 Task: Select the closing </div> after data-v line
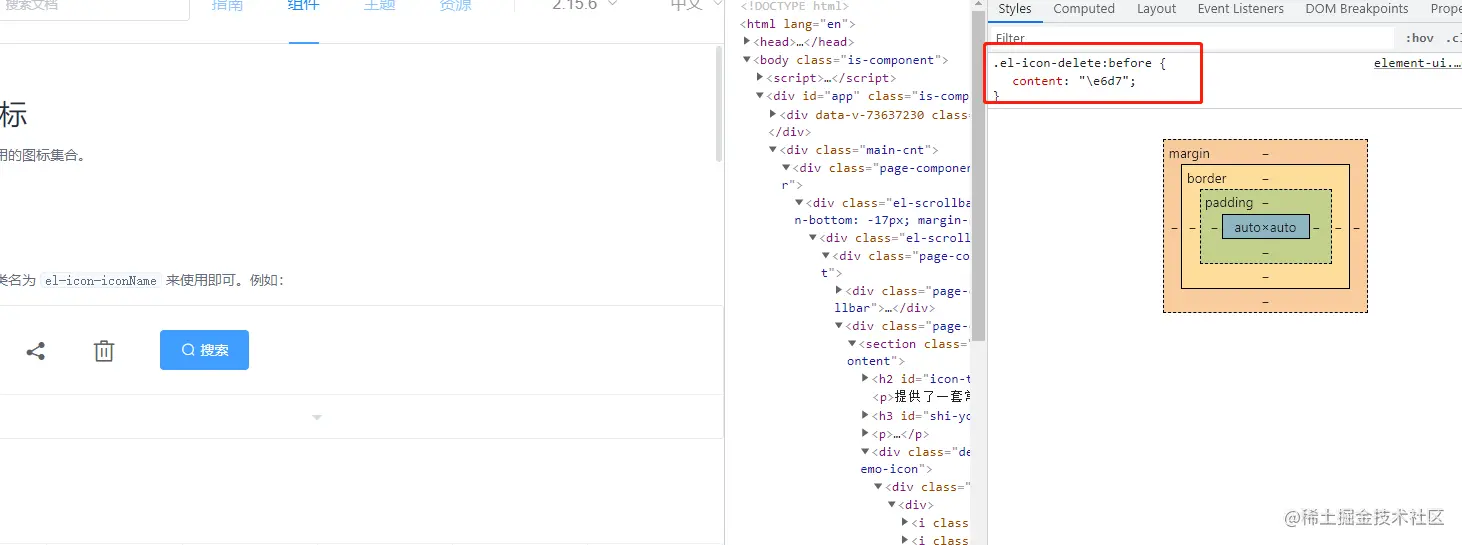tap(789, 132)
